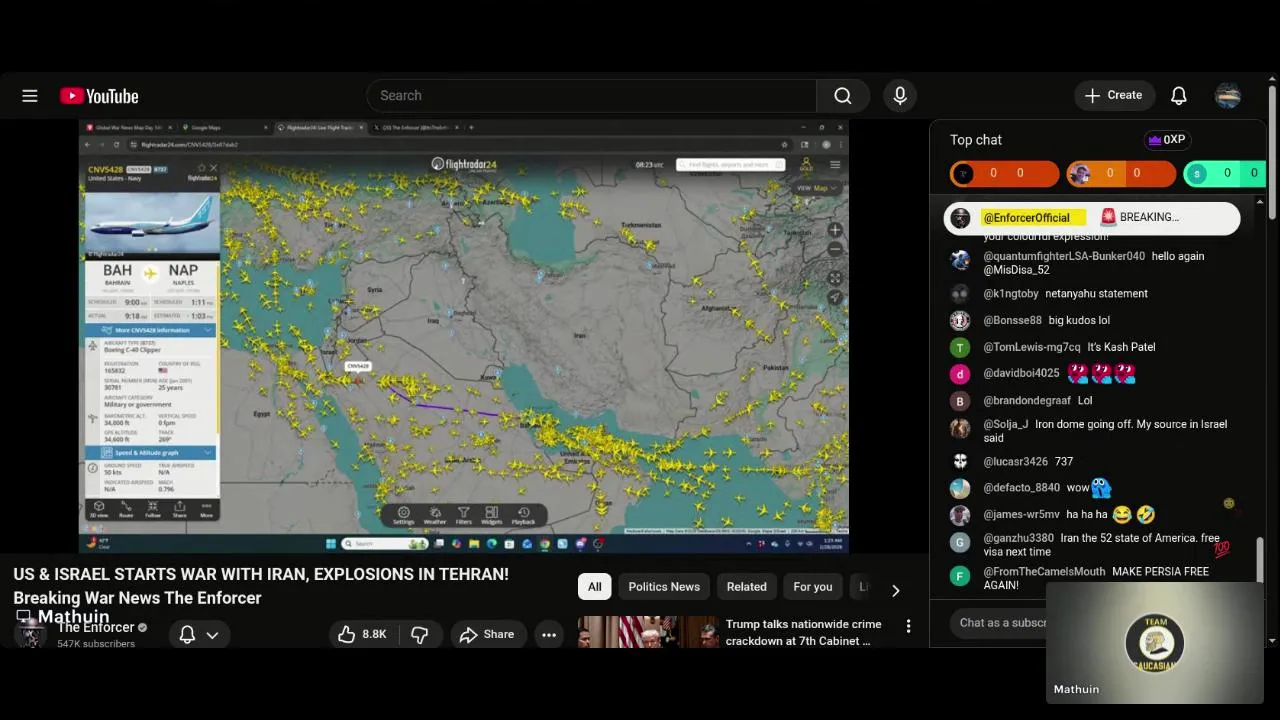The height and width of the screenshot is (720, 1280).
Task: Open More options in the flight panel
Action: click(206, 509)
